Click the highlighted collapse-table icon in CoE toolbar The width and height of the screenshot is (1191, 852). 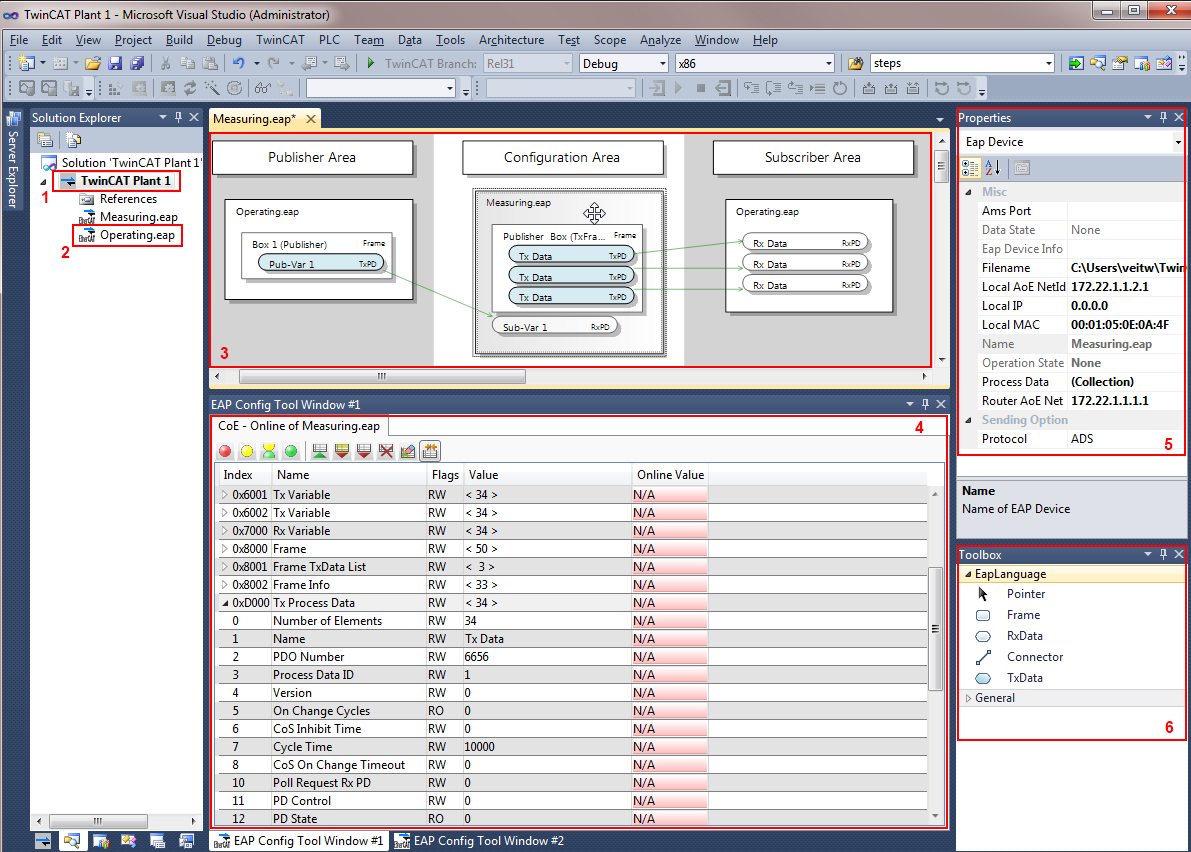(430, 451)
